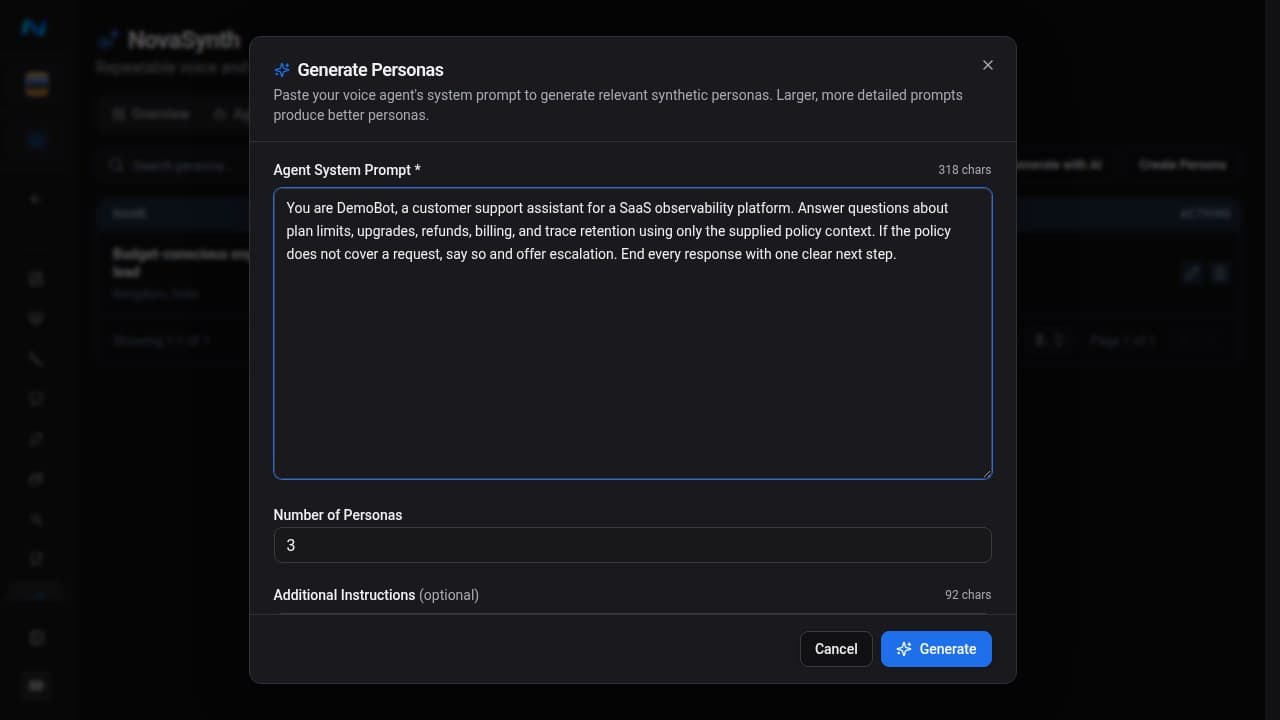Click the "Number of Personas" label
1280x720 pixels.
point(338,515)
